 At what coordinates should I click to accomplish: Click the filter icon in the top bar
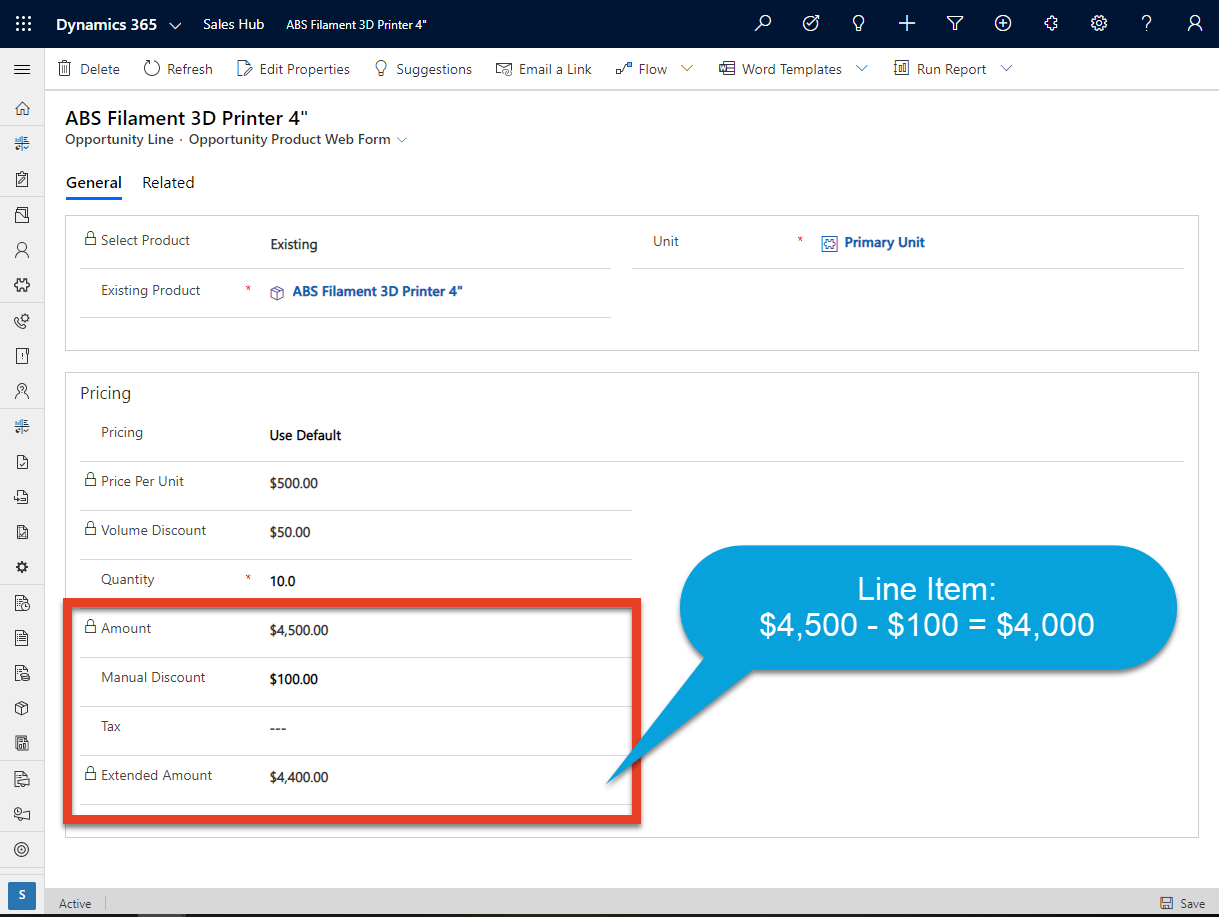(x=954, y=23)
